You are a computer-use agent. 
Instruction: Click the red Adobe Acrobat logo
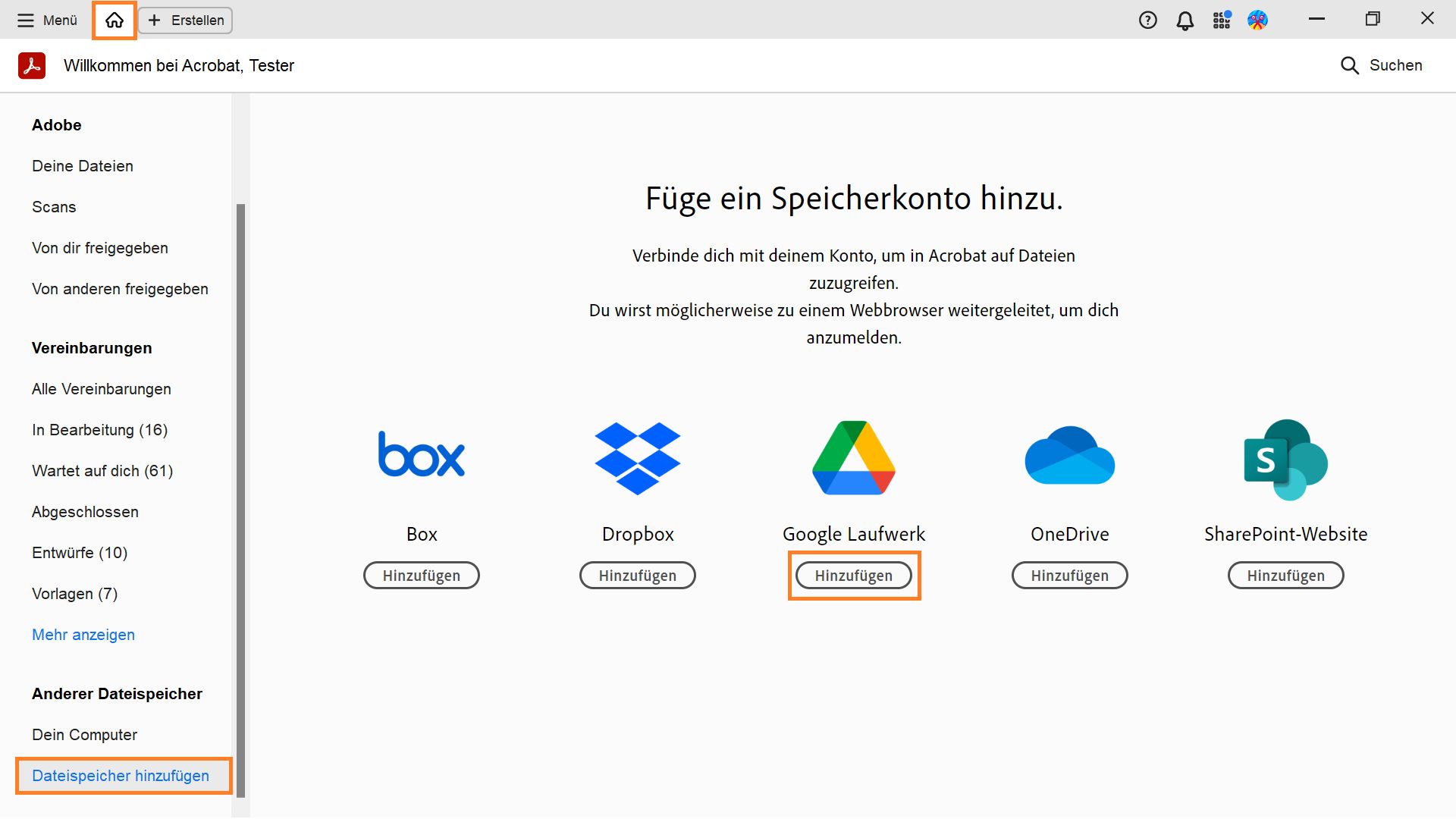[31, 65]
